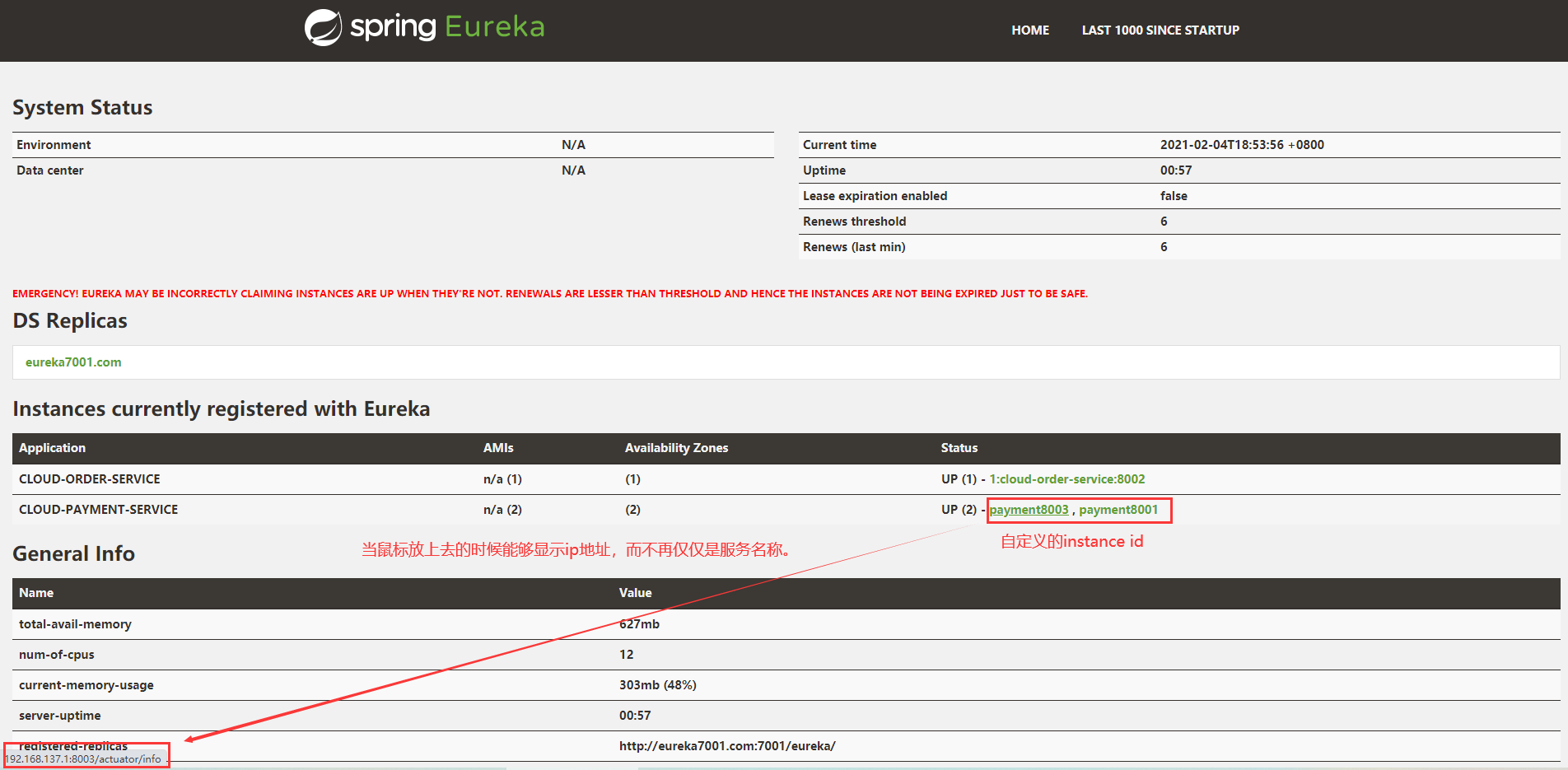Select the Data center label

point(50,170)
